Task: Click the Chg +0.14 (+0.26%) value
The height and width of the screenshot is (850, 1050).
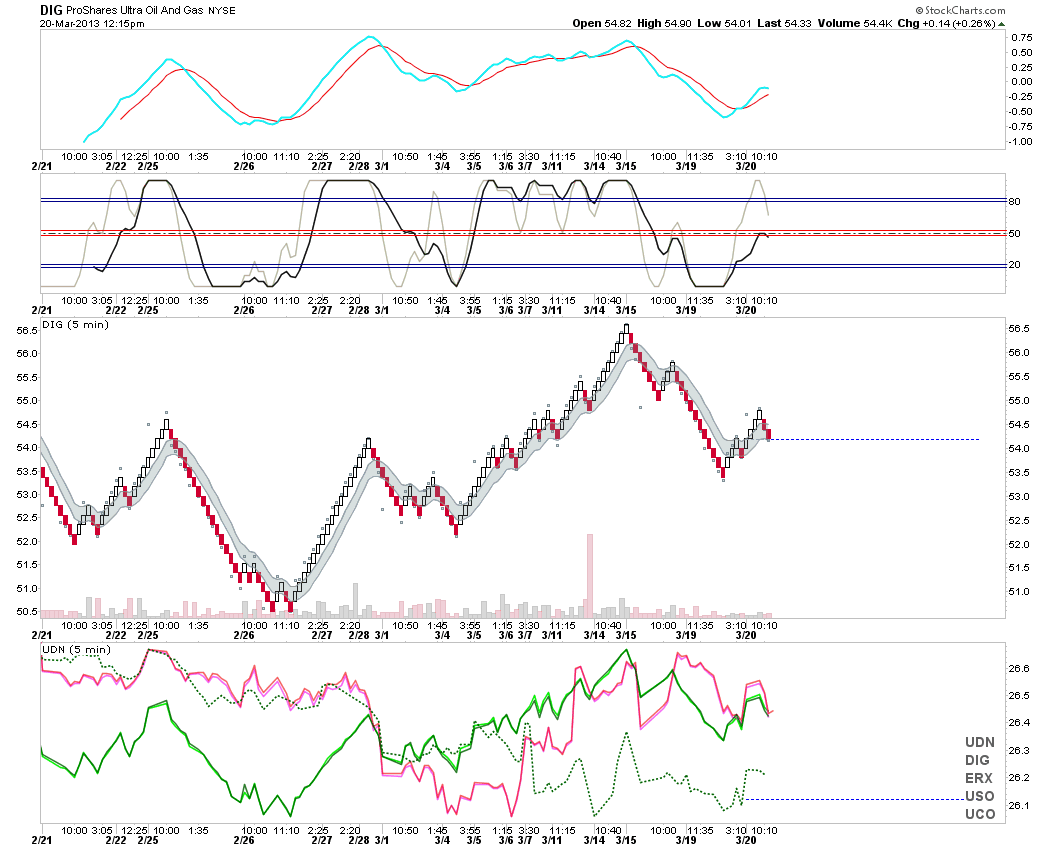Action: click(x=946, y=23)
